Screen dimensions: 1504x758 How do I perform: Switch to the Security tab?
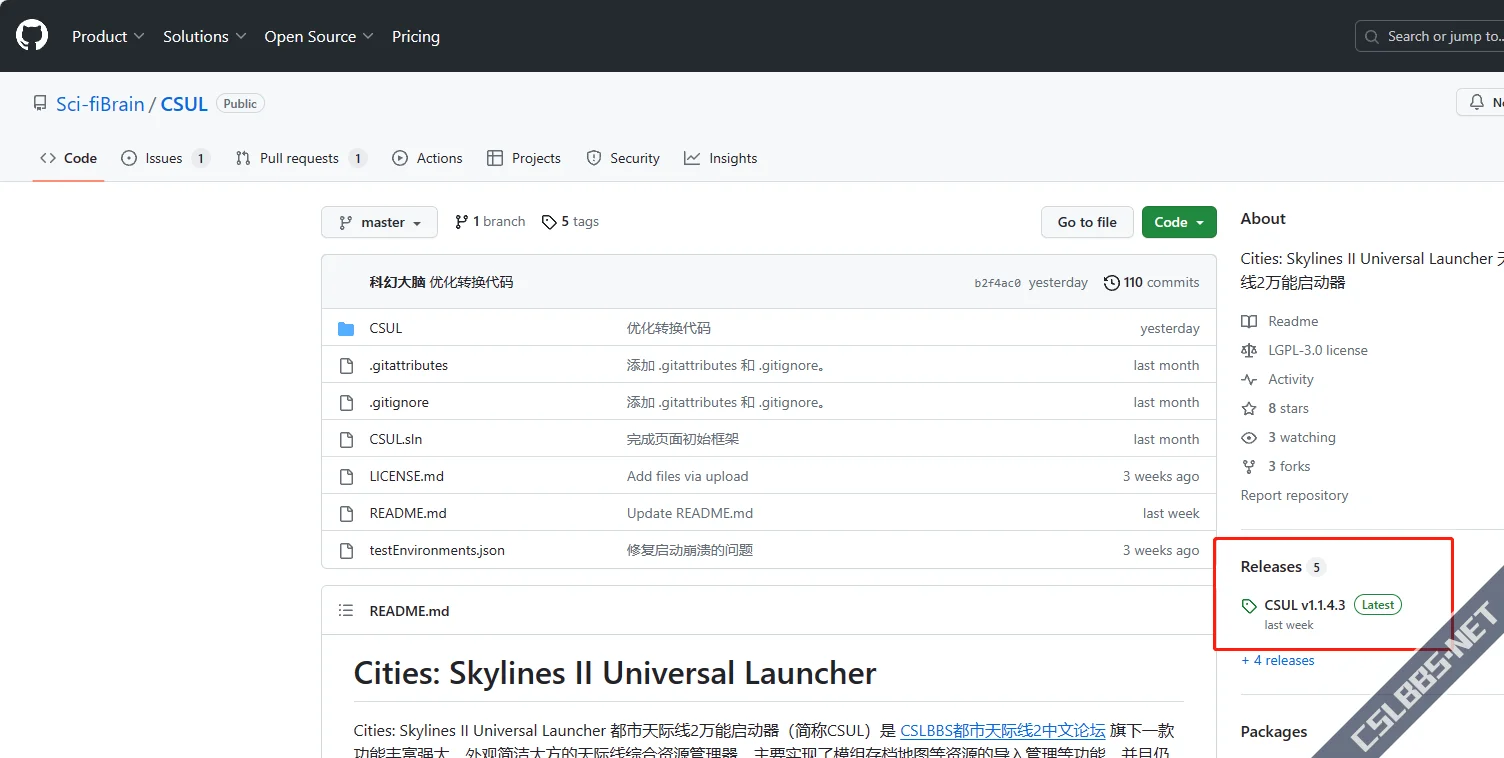pos(623,158)
